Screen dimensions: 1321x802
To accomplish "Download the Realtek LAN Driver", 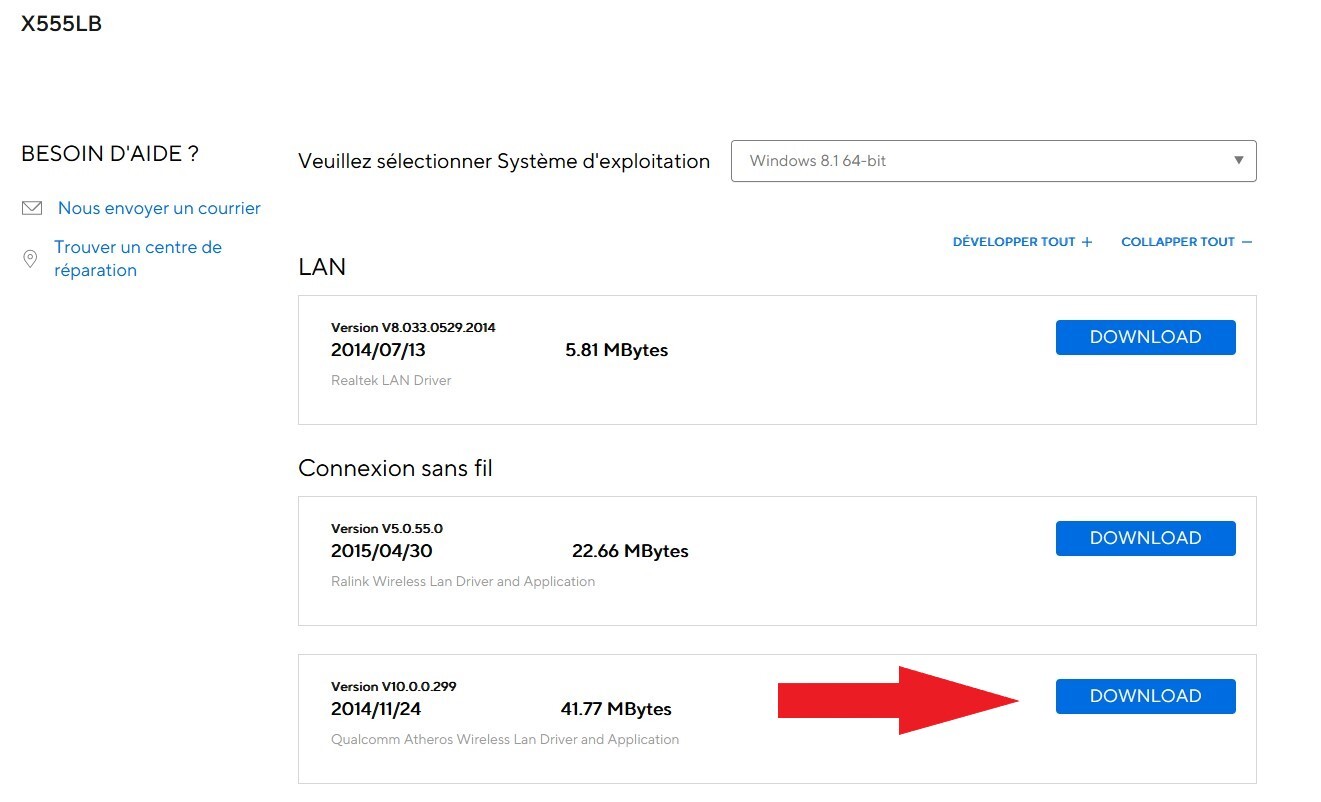I will (1145, 337).
